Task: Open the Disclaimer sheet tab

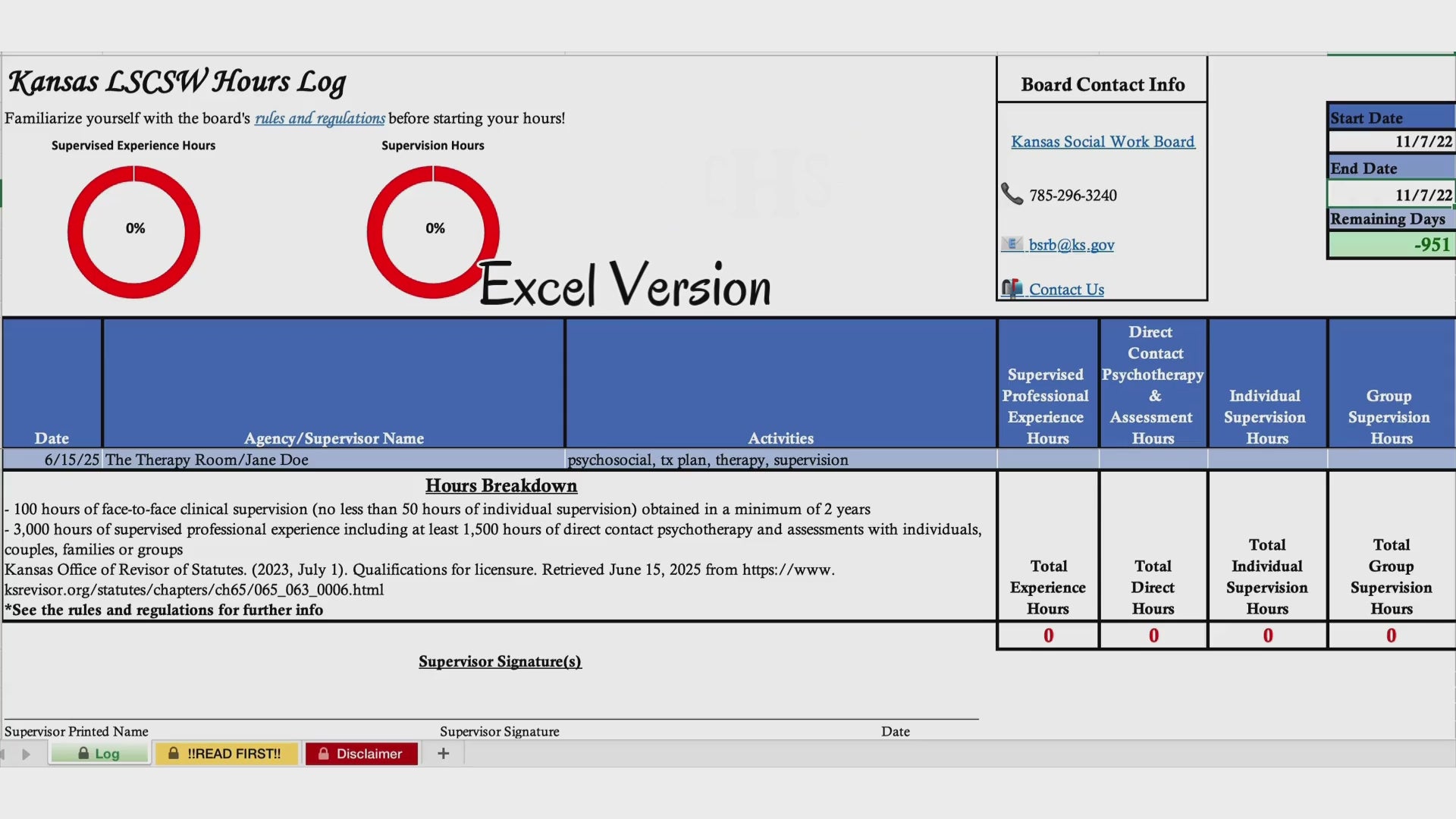Action: pos(361,754)
